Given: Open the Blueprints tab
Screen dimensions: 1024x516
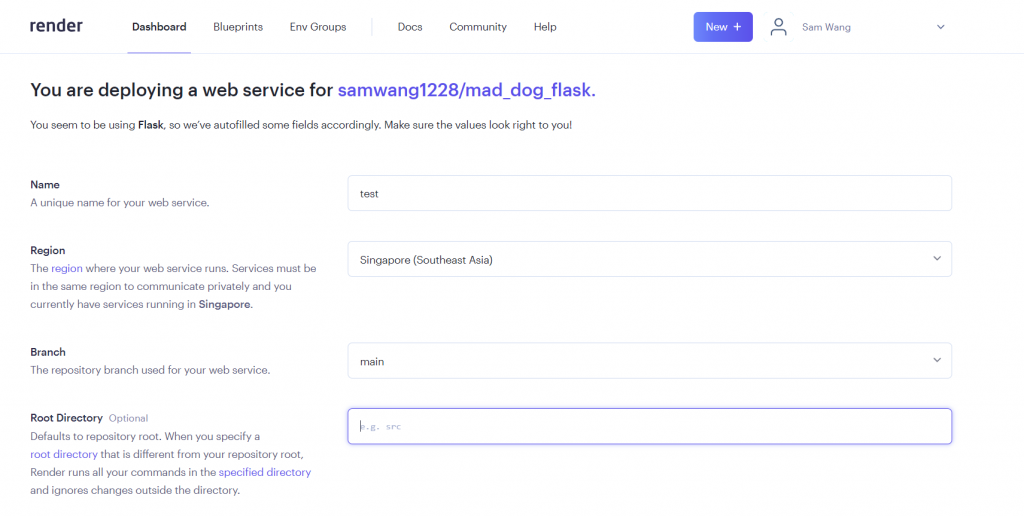Looking at the screenshot, I should pyautogui.click(x=238, y=27).
